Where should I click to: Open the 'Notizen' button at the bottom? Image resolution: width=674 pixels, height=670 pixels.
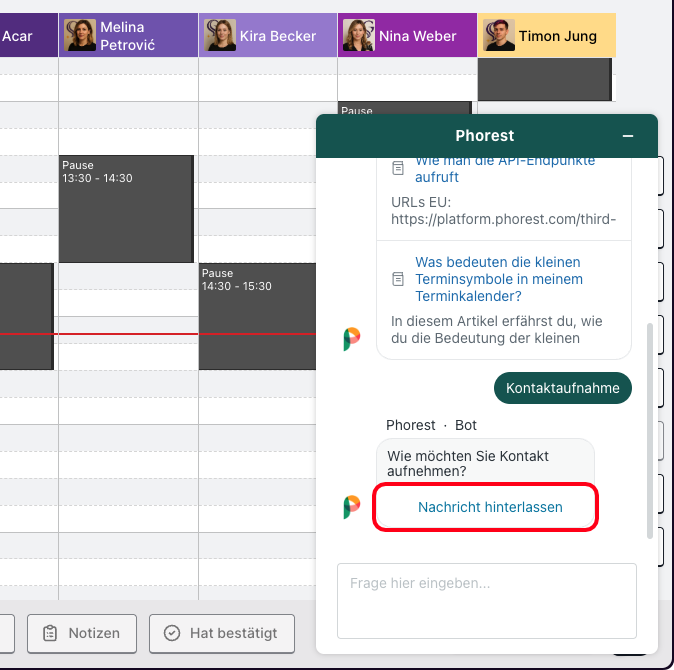coord(81,633)
